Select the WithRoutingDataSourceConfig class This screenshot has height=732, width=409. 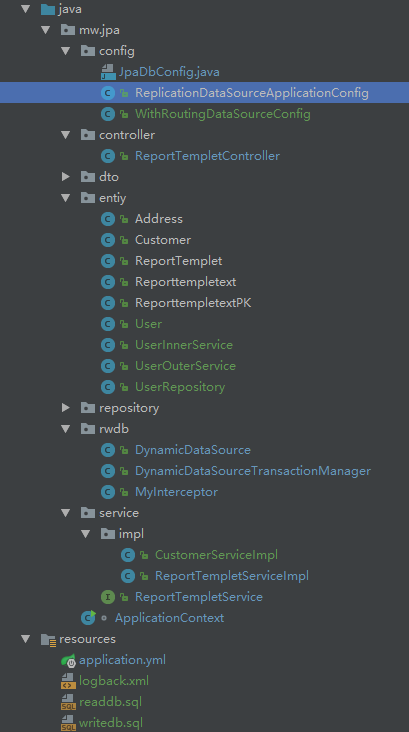(223, 114)
